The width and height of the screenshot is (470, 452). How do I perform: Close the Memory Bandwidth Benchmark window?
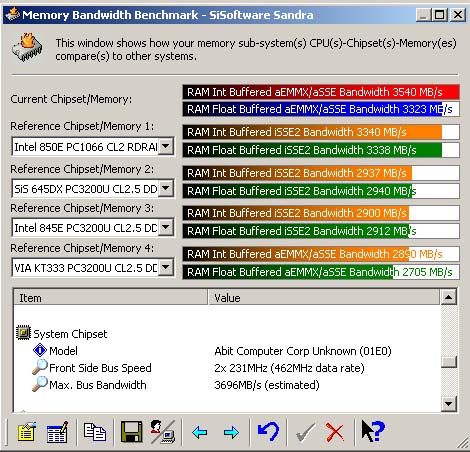pyautogui.click(x=458, y=15)
